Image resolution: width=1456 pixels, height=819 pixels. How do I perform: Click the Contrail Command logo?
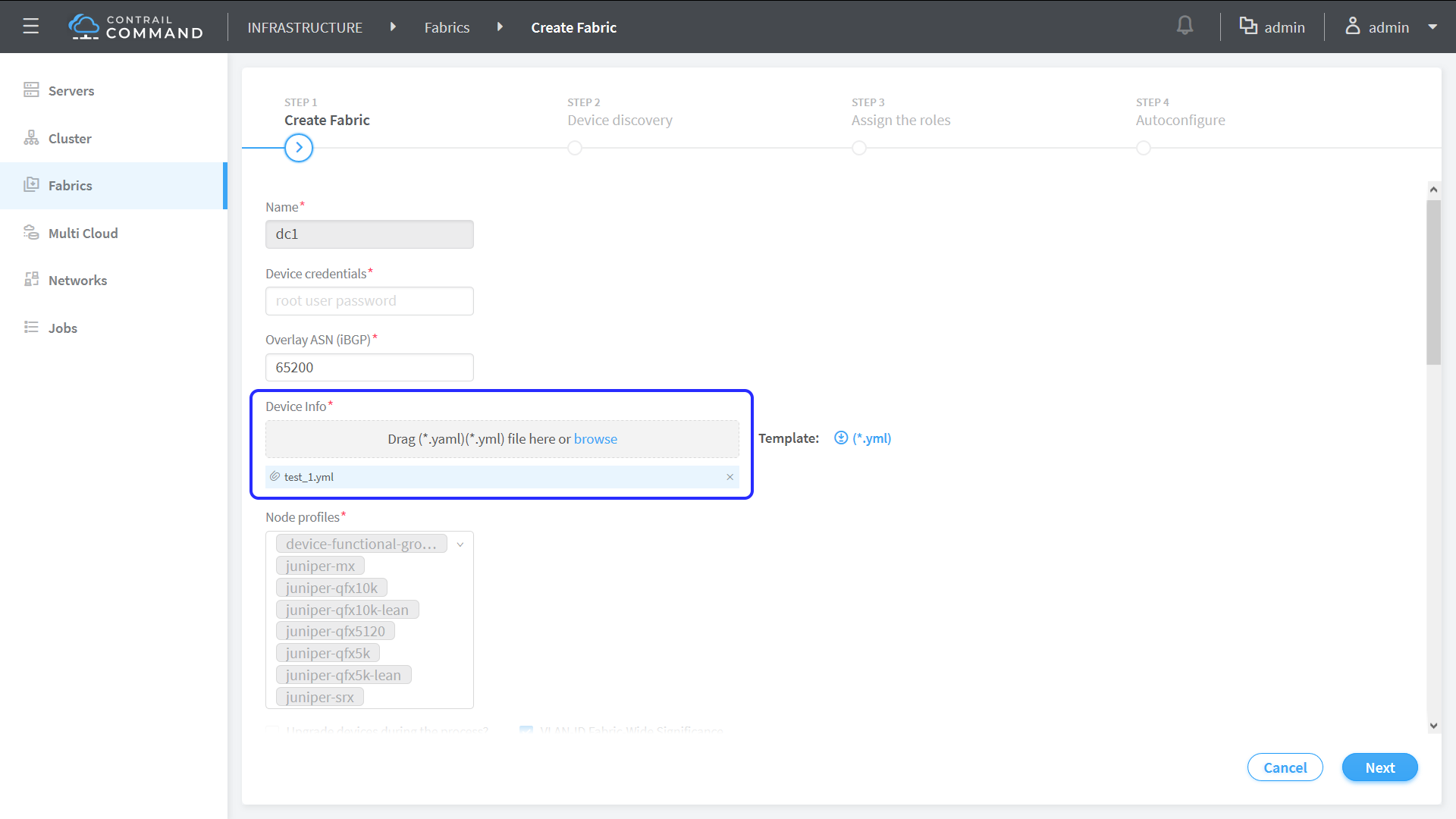(136, 27)
